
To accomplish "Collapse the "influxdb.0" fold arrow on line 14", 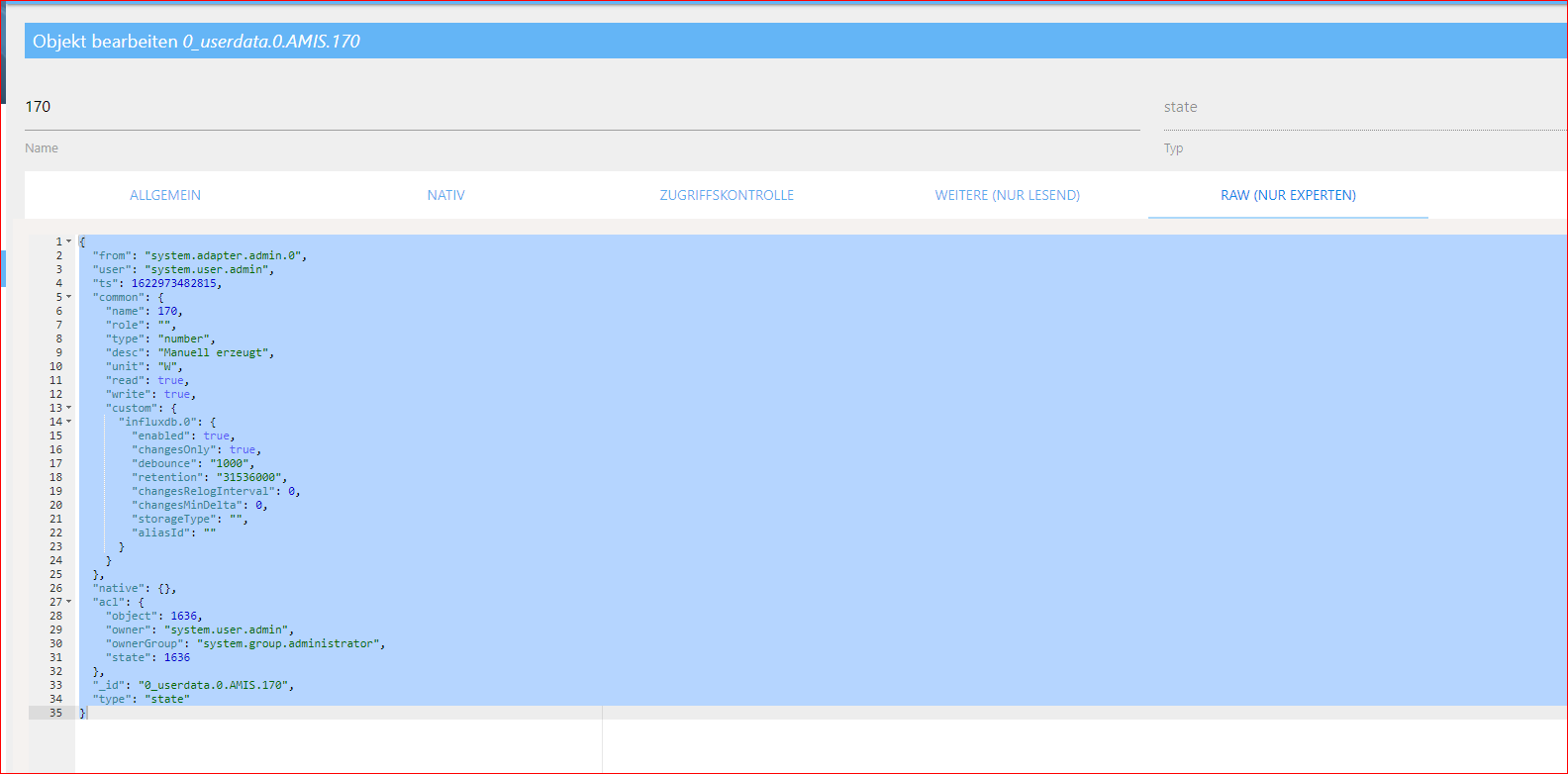I will point(69,422).
